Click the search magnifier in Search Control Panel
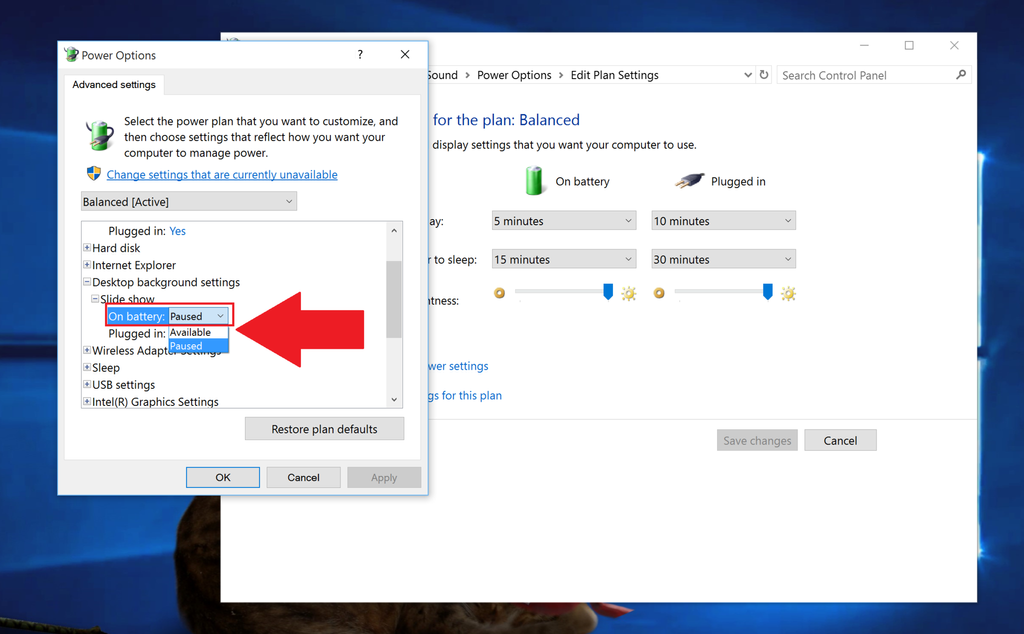This screenshot has width=1024, height=634. click(960, 74)
